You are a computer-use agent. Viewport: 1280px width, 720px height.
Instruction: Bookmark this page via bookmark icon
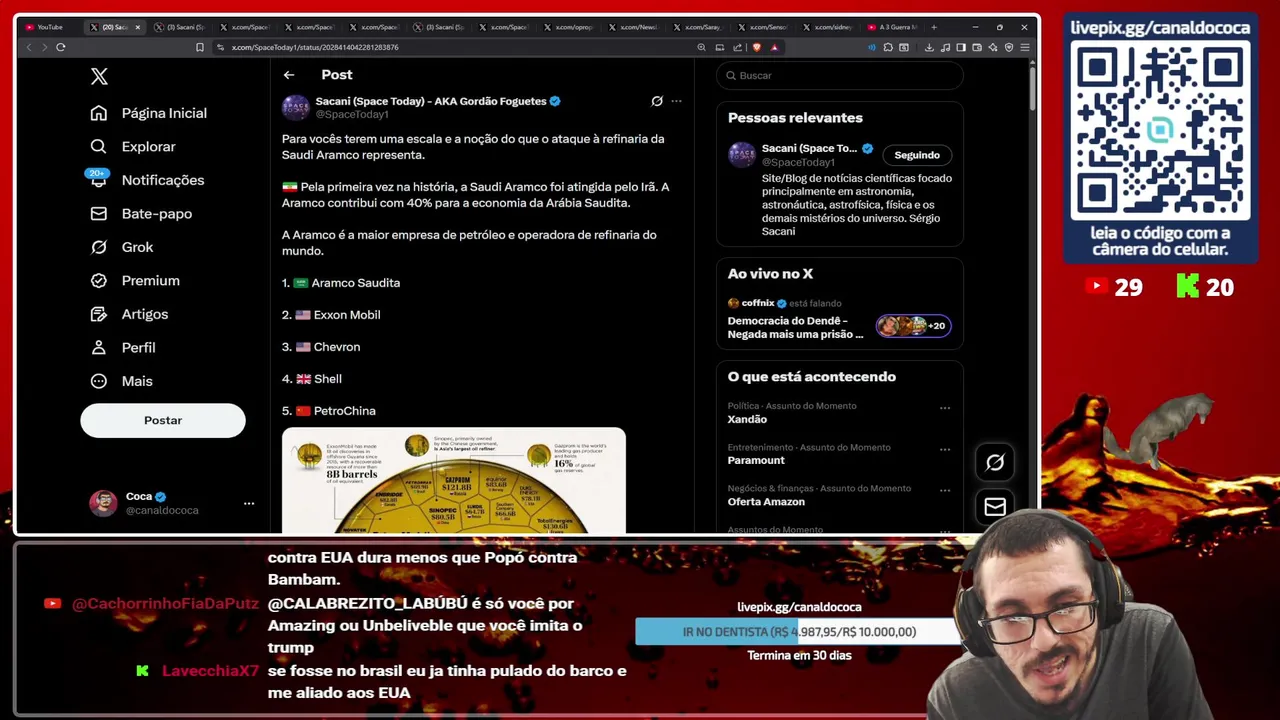[x=200, y=47]
